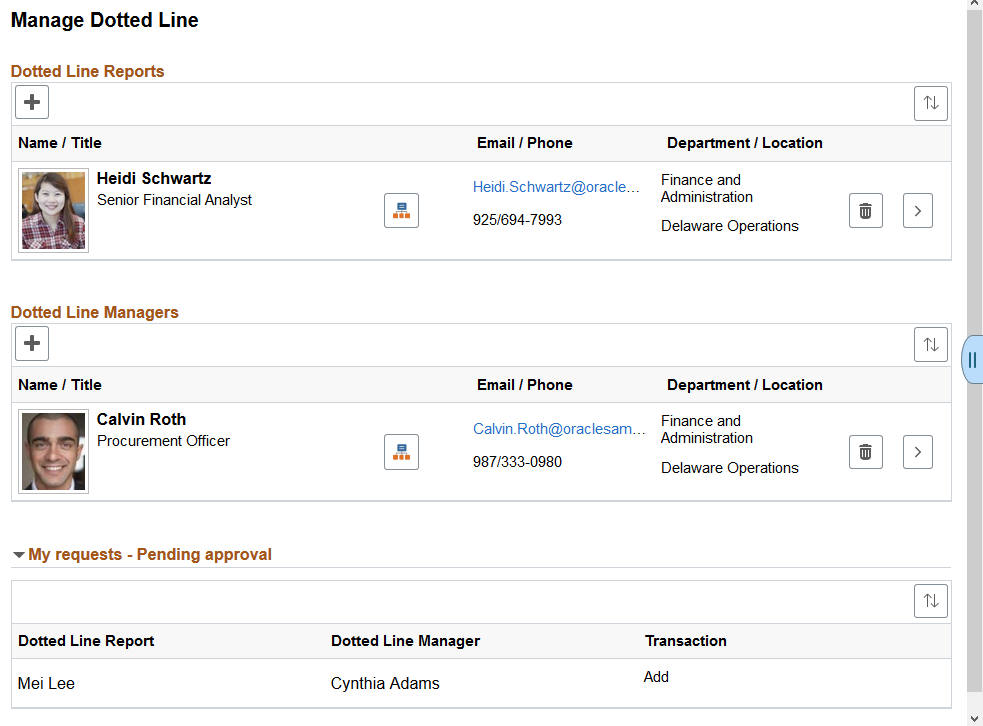This screenshot has height=726, width=983.
Task: Click phone number 925/694-7993
Action: [x=517, y=220]
